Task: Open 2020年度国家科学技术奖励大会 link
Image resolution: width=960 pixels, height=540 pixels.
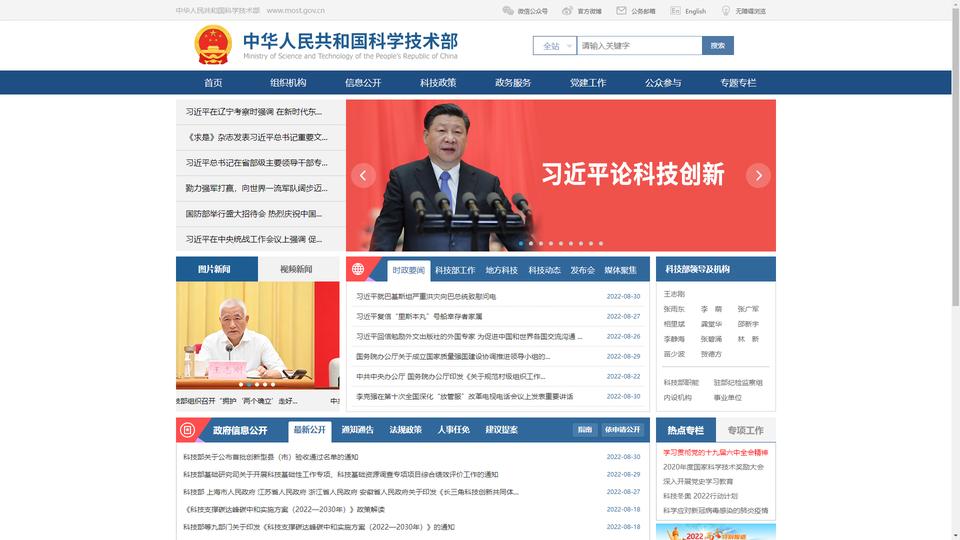Action: tap(713, 467)
